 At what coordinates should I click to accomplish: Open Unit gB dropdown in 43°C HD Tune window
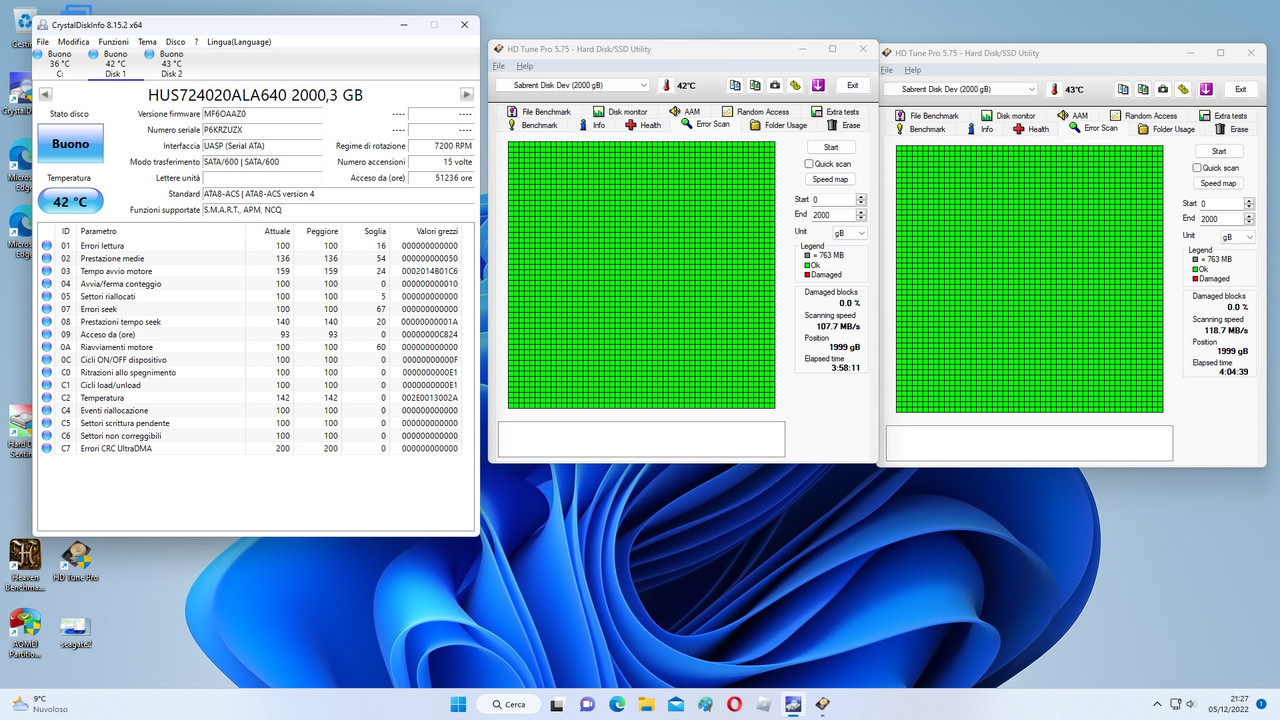click(1237, 237)
